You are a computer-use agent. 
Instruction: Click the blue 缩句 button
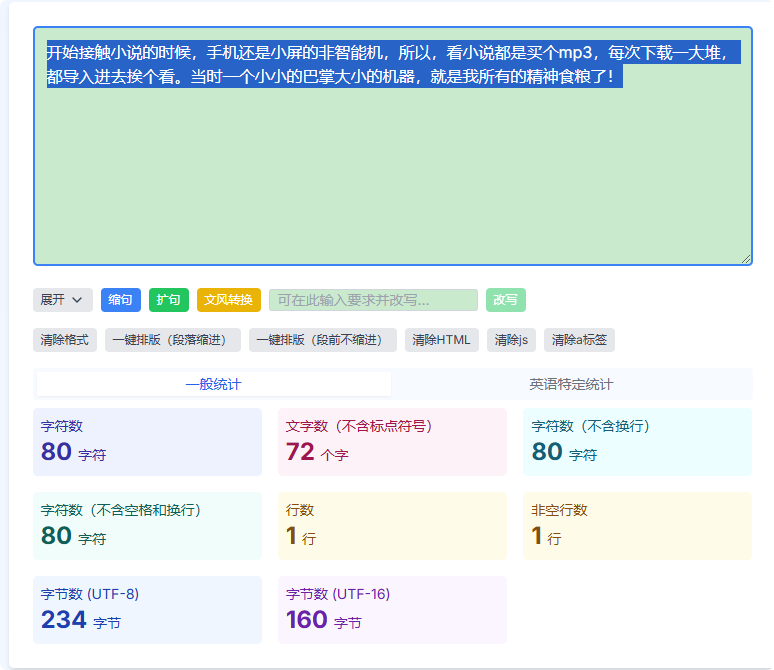tap(121, 300)
